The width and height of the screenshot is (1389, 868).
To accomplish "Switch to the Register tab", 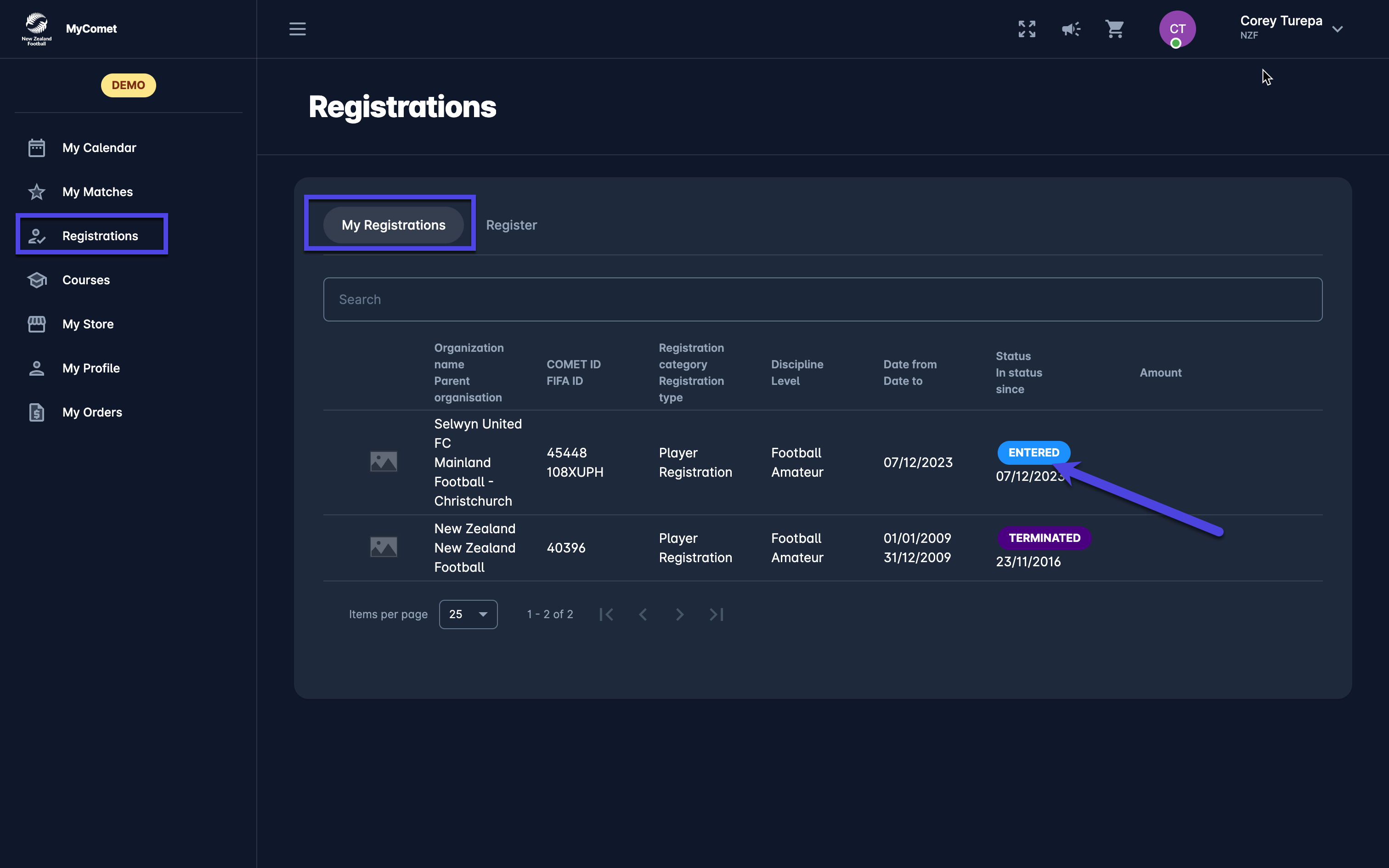I will pyautogui.click(x=511, y=225).
